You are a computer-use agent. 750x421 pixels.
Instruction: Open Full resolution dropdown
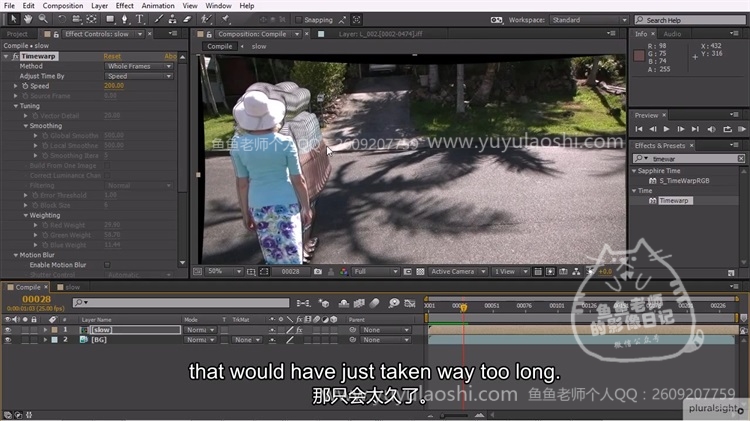(x=375, y=272)
